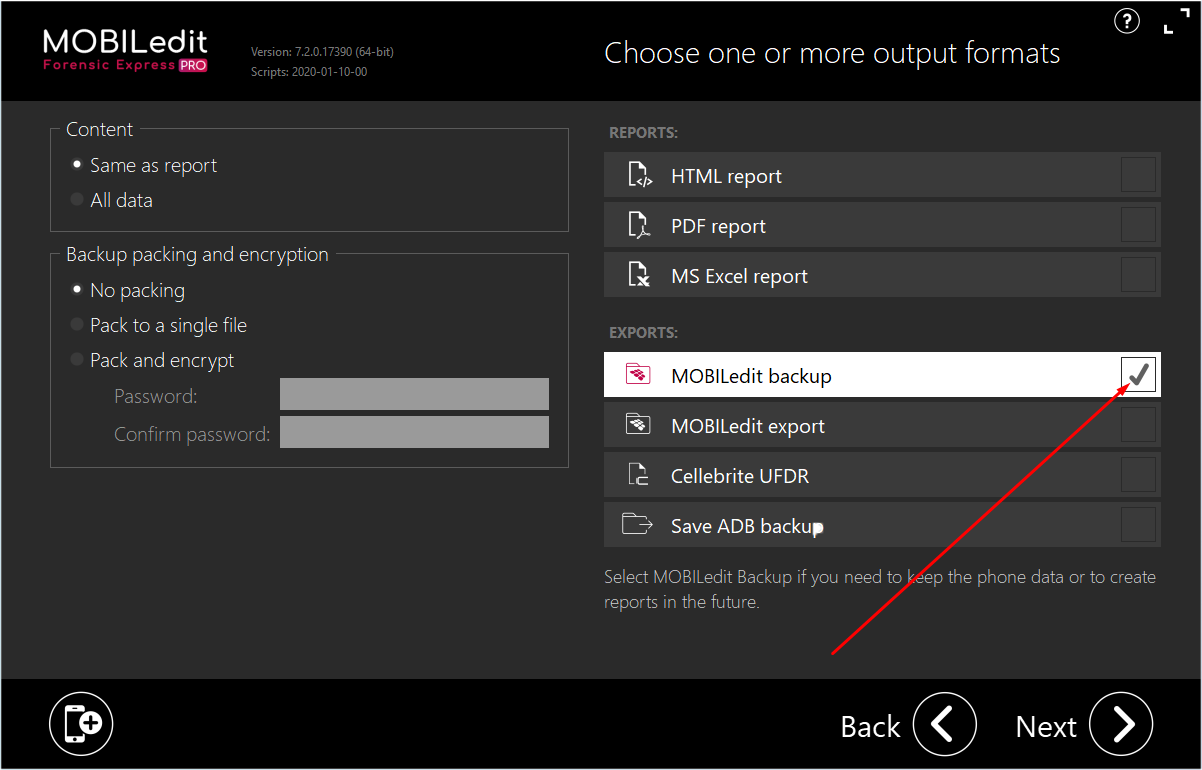The height and width of the screenshot is (770, 1202).
Task: Uncheck the MOBILedit backup checkbox
Action: (x=1138, y=375)
